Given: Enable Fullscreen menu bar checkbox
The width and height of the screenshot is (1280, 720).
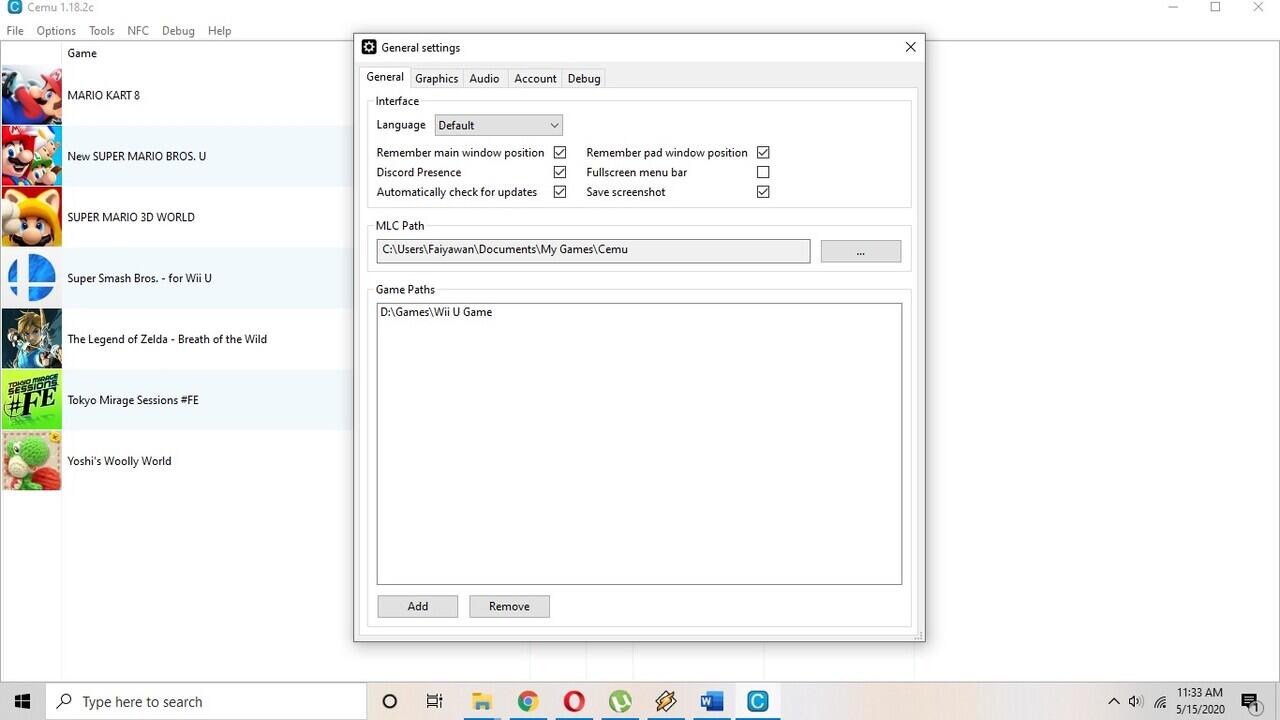Looking at the screenshot, I should tap(763, 172).
